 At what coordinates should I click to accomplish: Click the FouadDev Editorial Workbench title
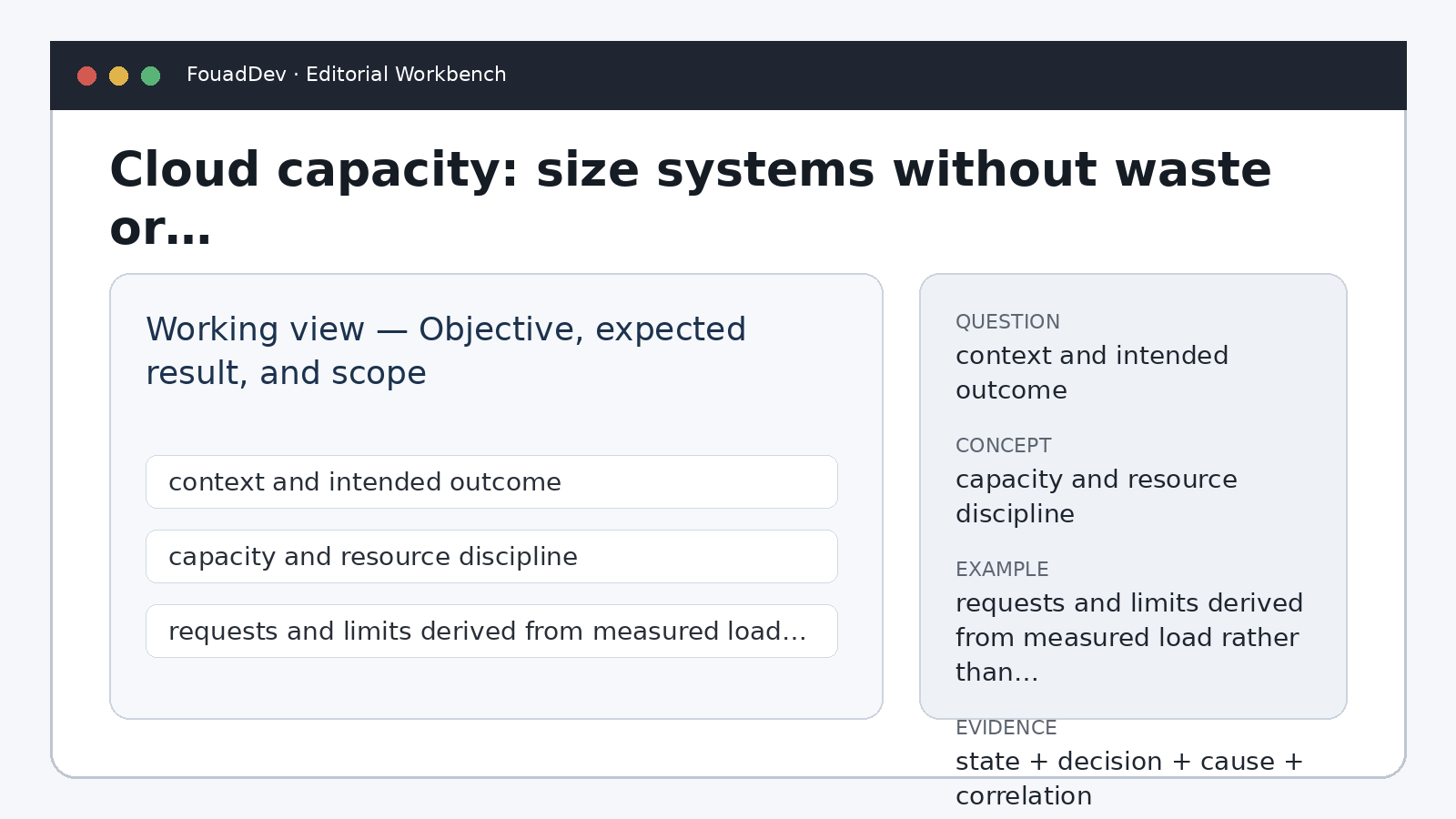346,75
